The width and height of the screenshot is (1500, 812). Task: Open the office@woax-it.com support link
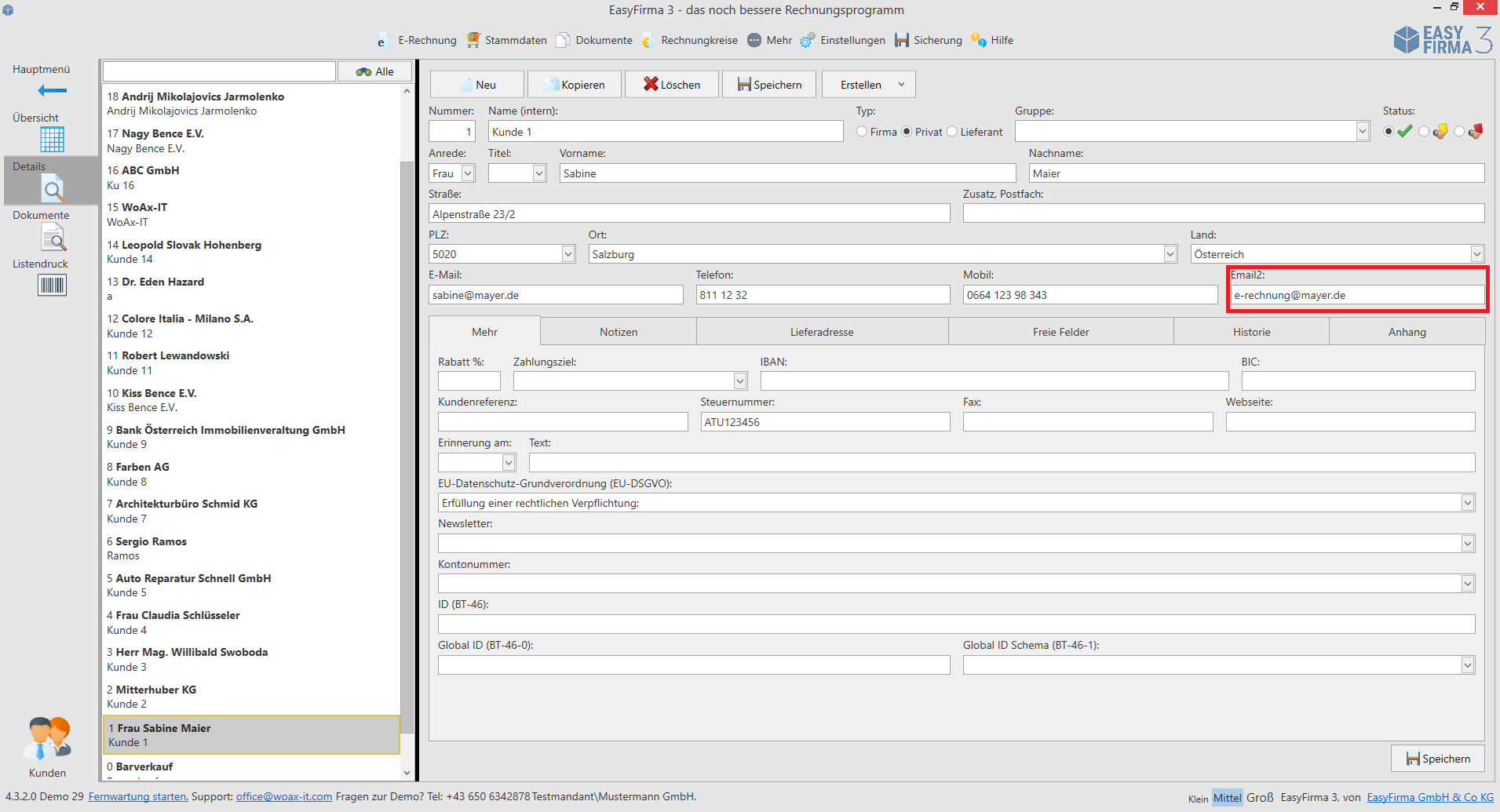[284, 796]
